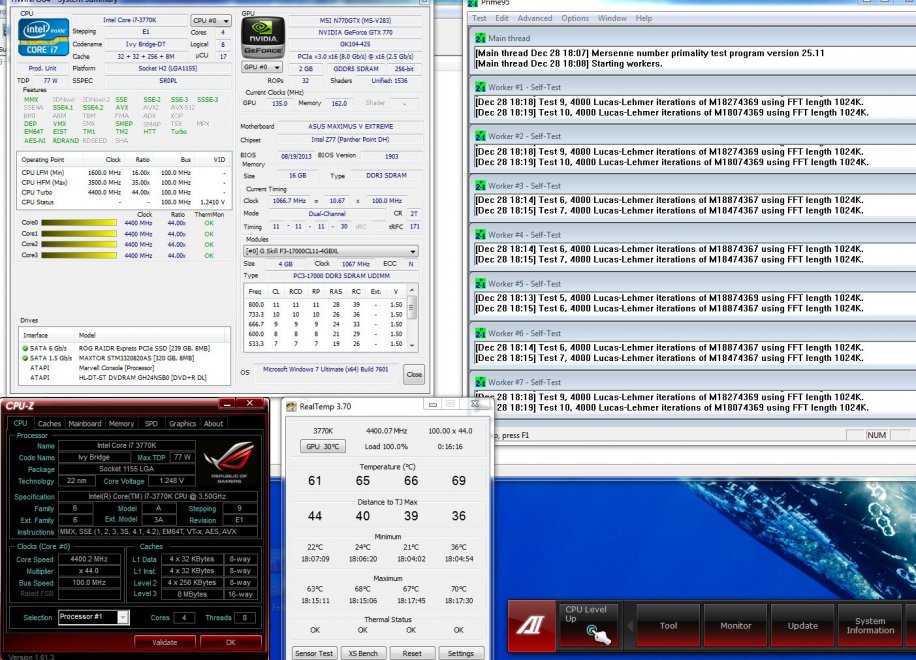Click the NVIDIA GeForce logo in HWiNFO

pyautogui.click(x=263, y=37)
